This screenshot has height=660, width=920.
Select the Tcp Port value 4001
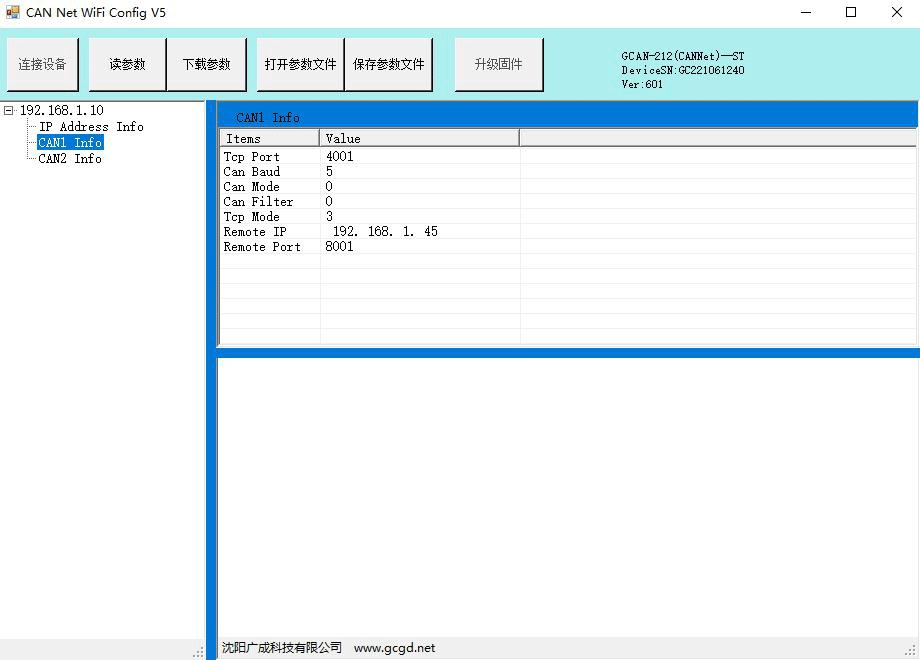[340, 157]
